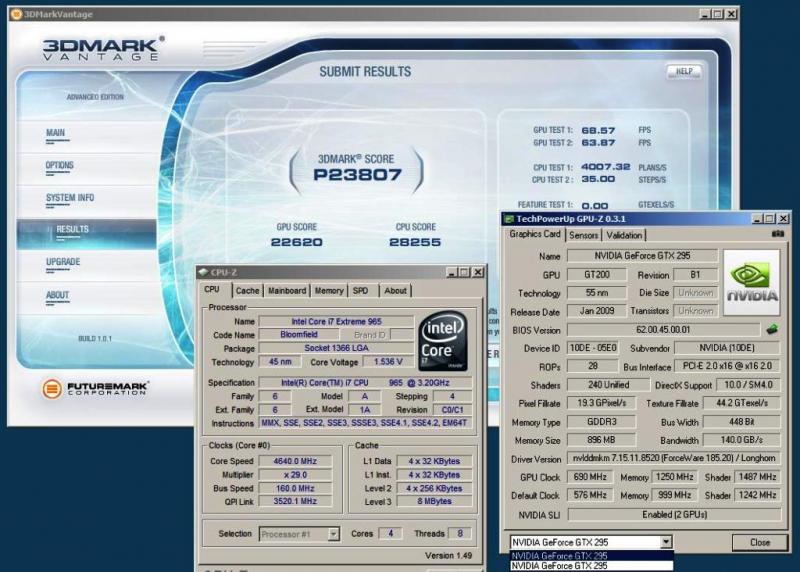This screenshot has width=800, height=572.
Task: Select RESULTS in 3DMark Vantage sidebar
Action: point(87,234)
